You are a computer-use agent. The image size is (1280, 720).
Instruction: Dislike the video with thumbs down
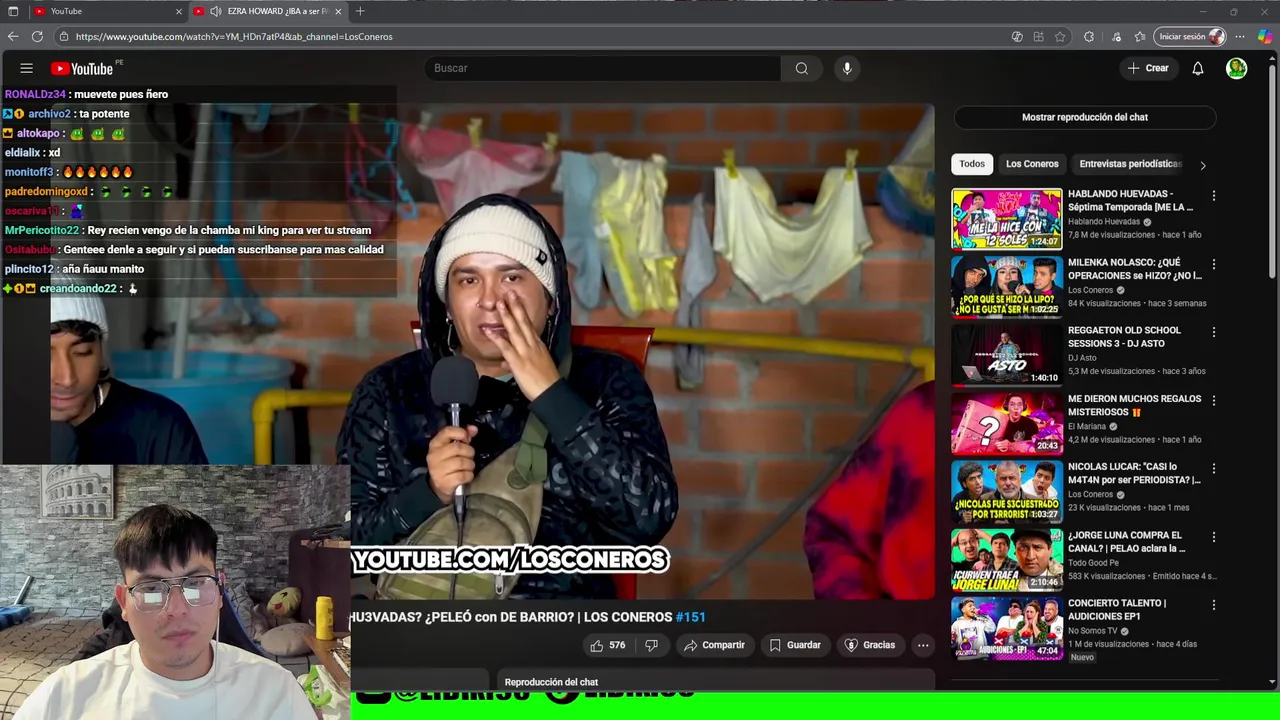651,645
